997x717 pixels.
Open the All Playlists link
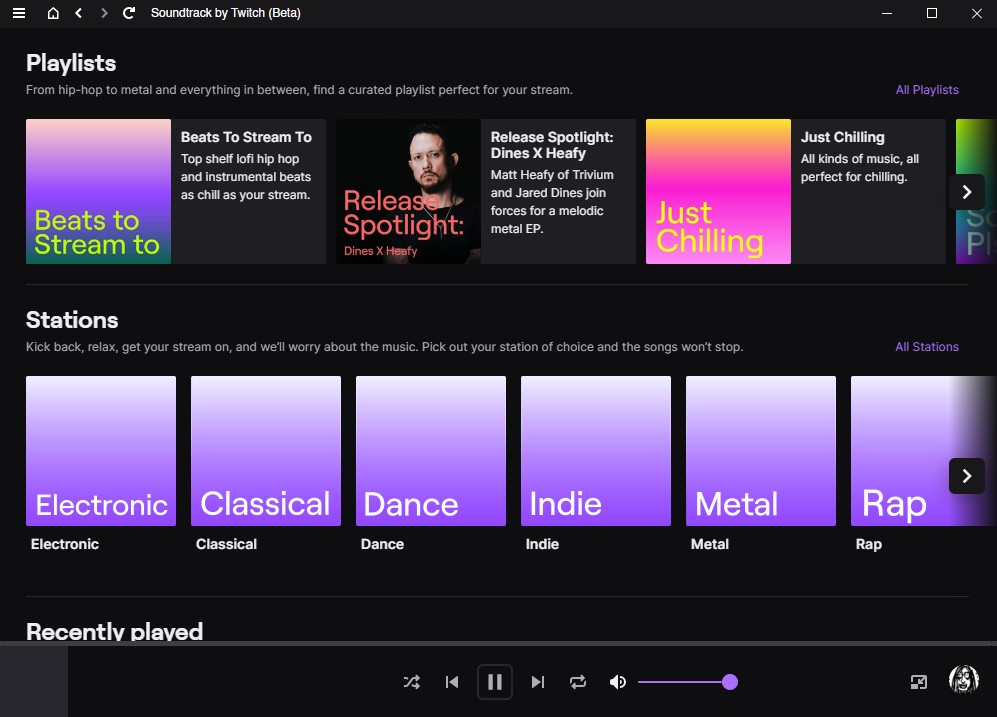coord(927,90)
